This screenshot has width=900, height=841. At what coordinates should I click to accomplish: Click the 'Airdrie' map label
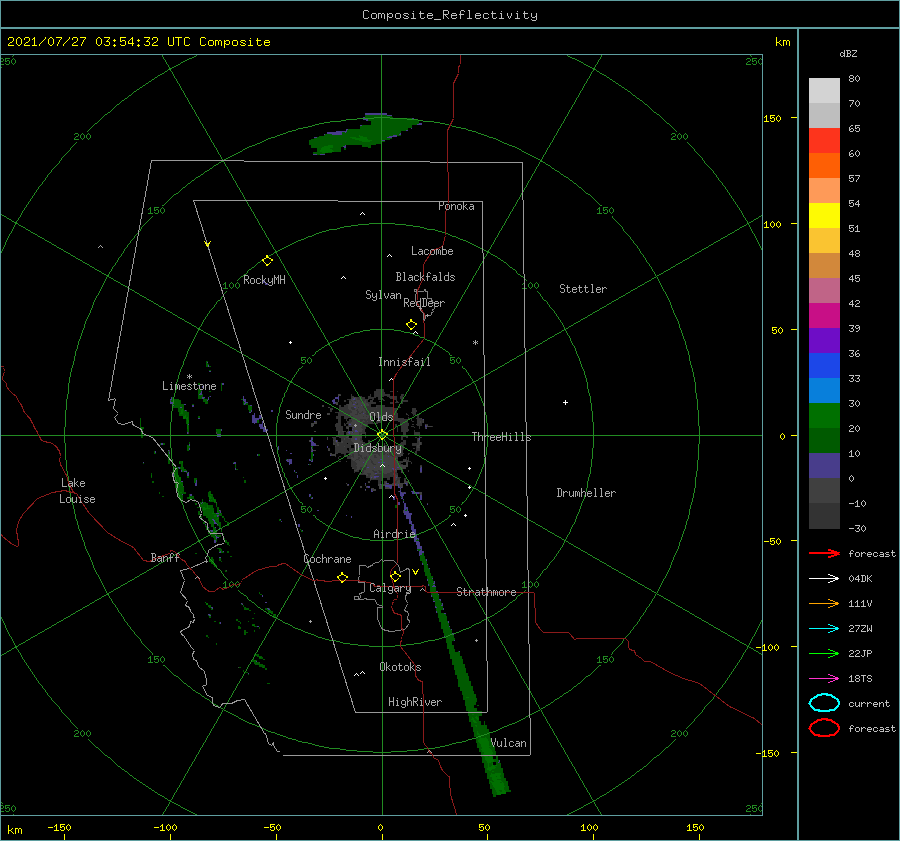(394, 534)
